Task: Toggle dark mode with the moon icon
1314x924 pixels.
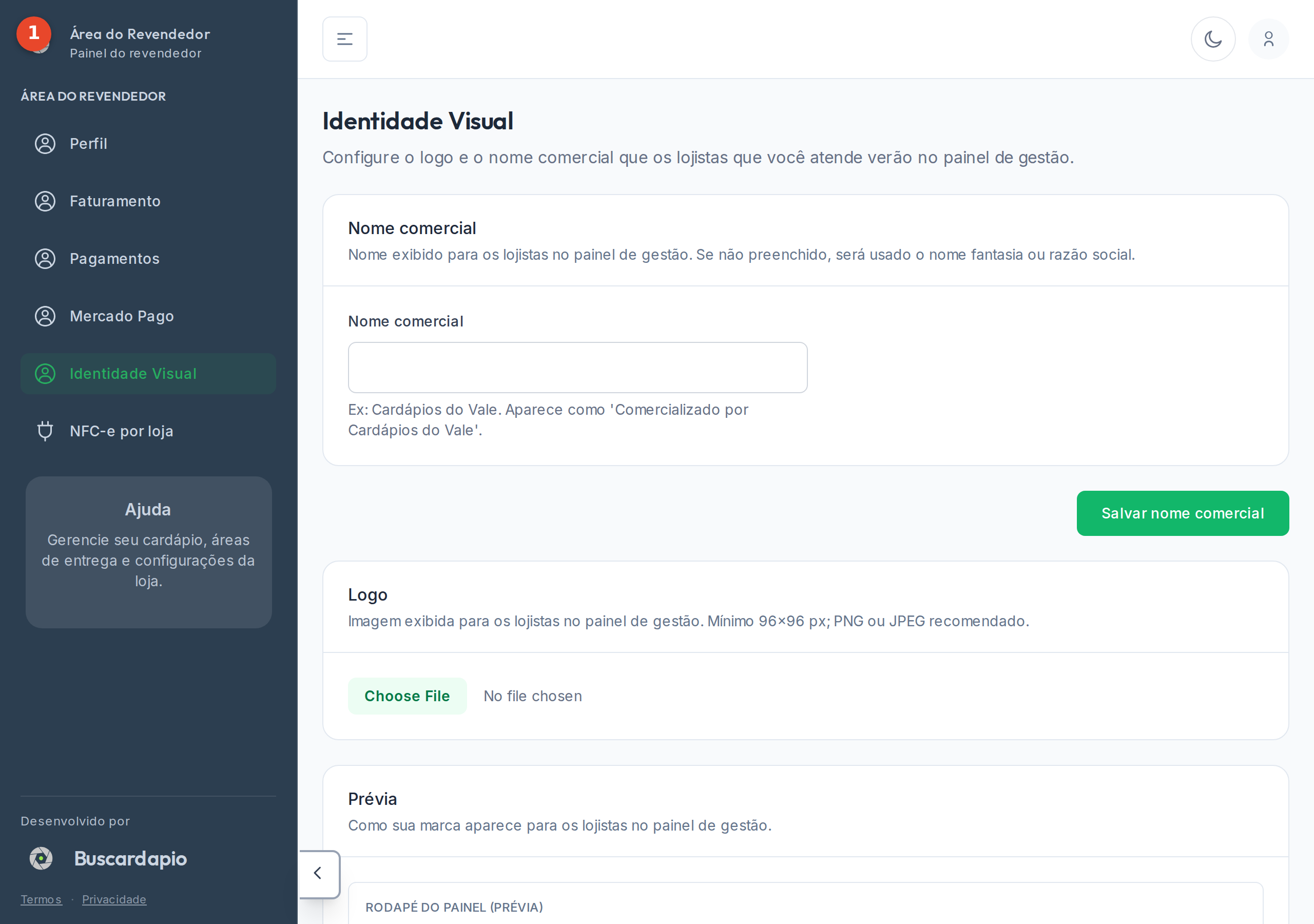Action: (1213, 39)
